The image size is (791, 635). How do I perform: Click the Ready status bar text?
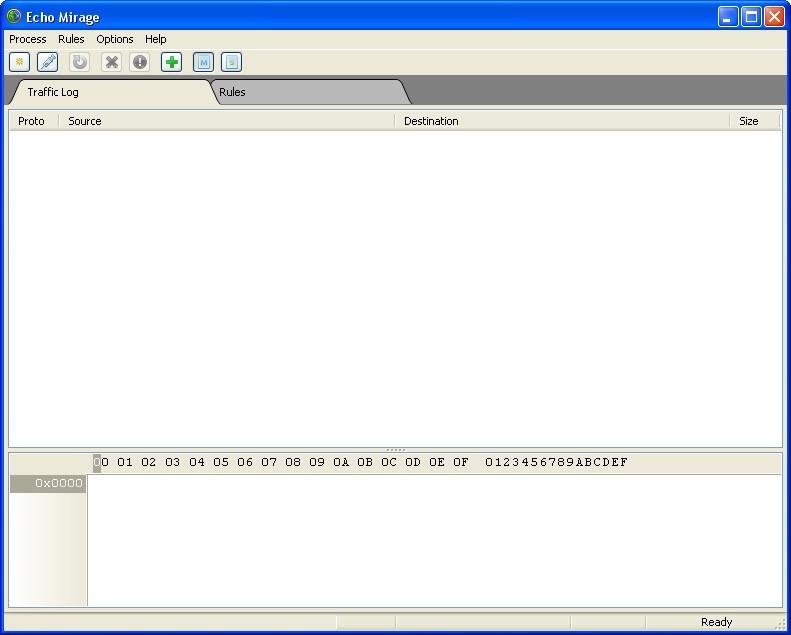pos(716,622)
